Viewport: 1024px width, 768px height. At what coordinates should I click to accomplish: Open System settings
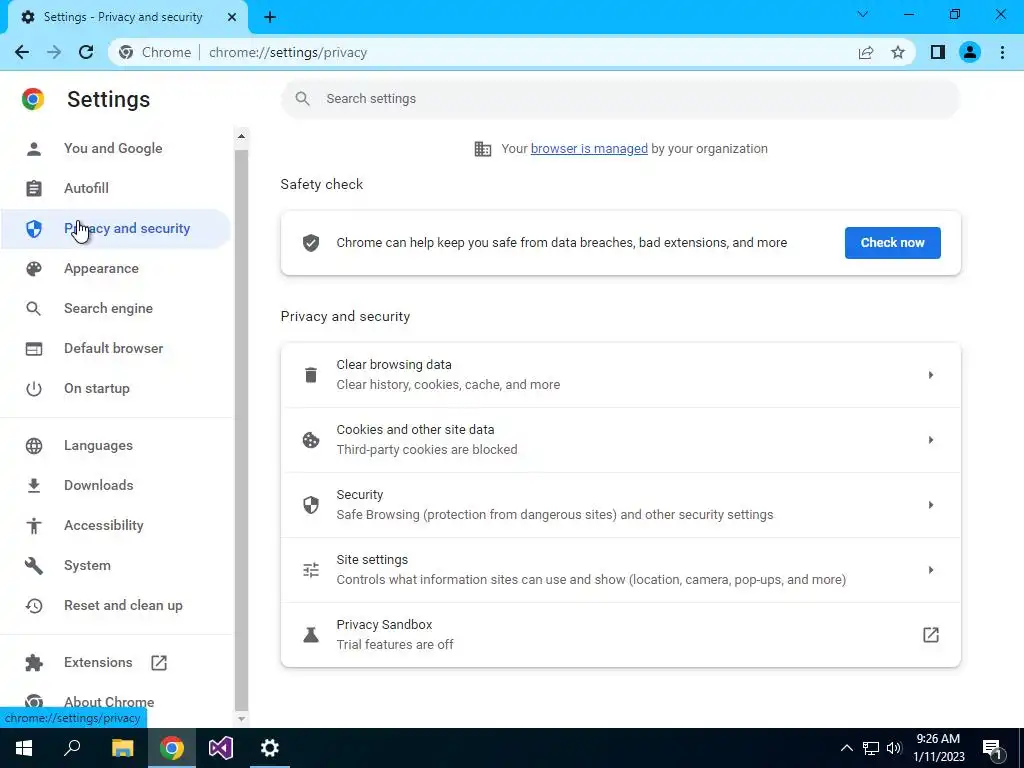116,566
